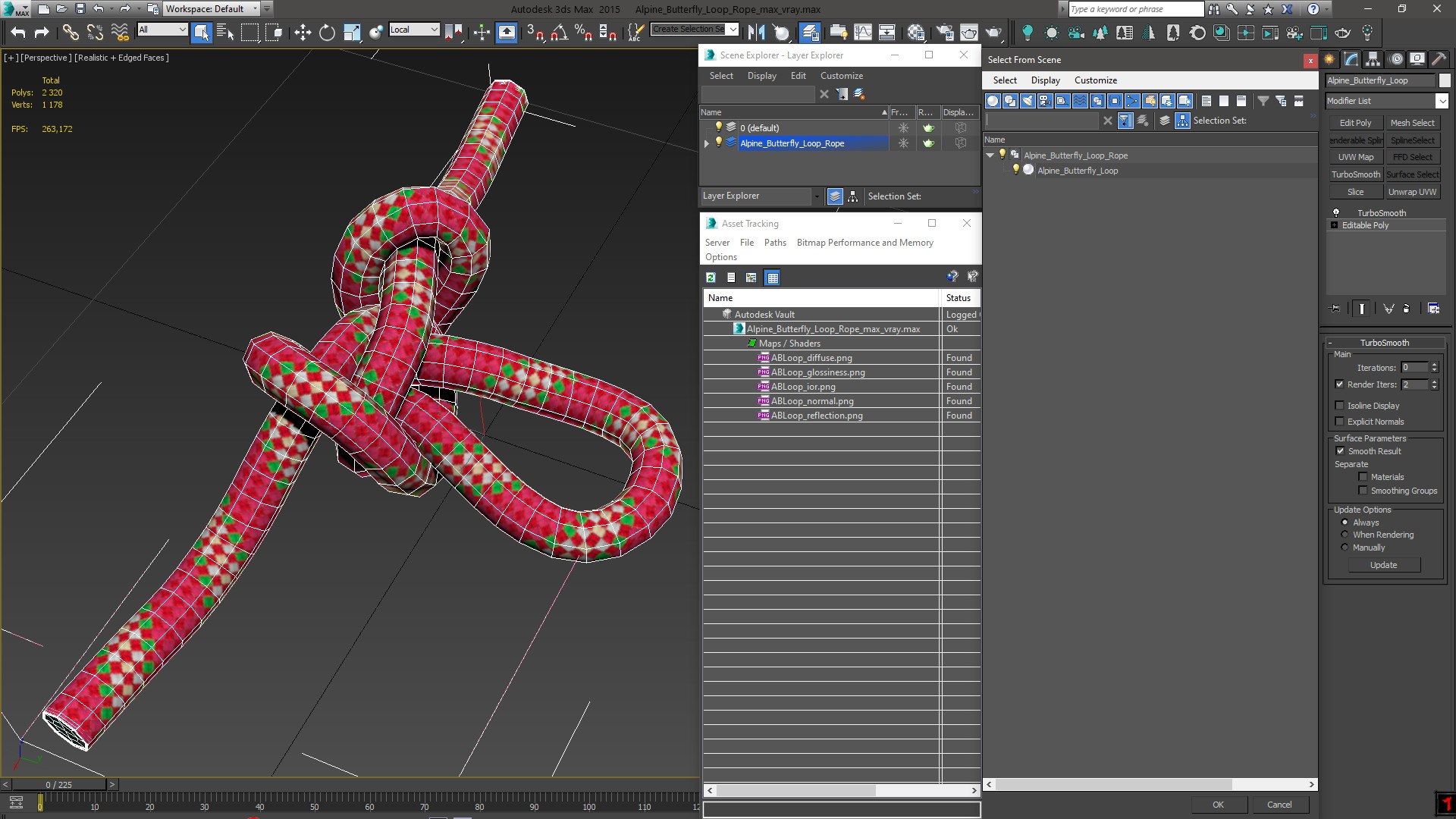Screen dimensions: 1456x819
Task: Click the Redo arrow in the main toolbar
Action: coord(42,32)
